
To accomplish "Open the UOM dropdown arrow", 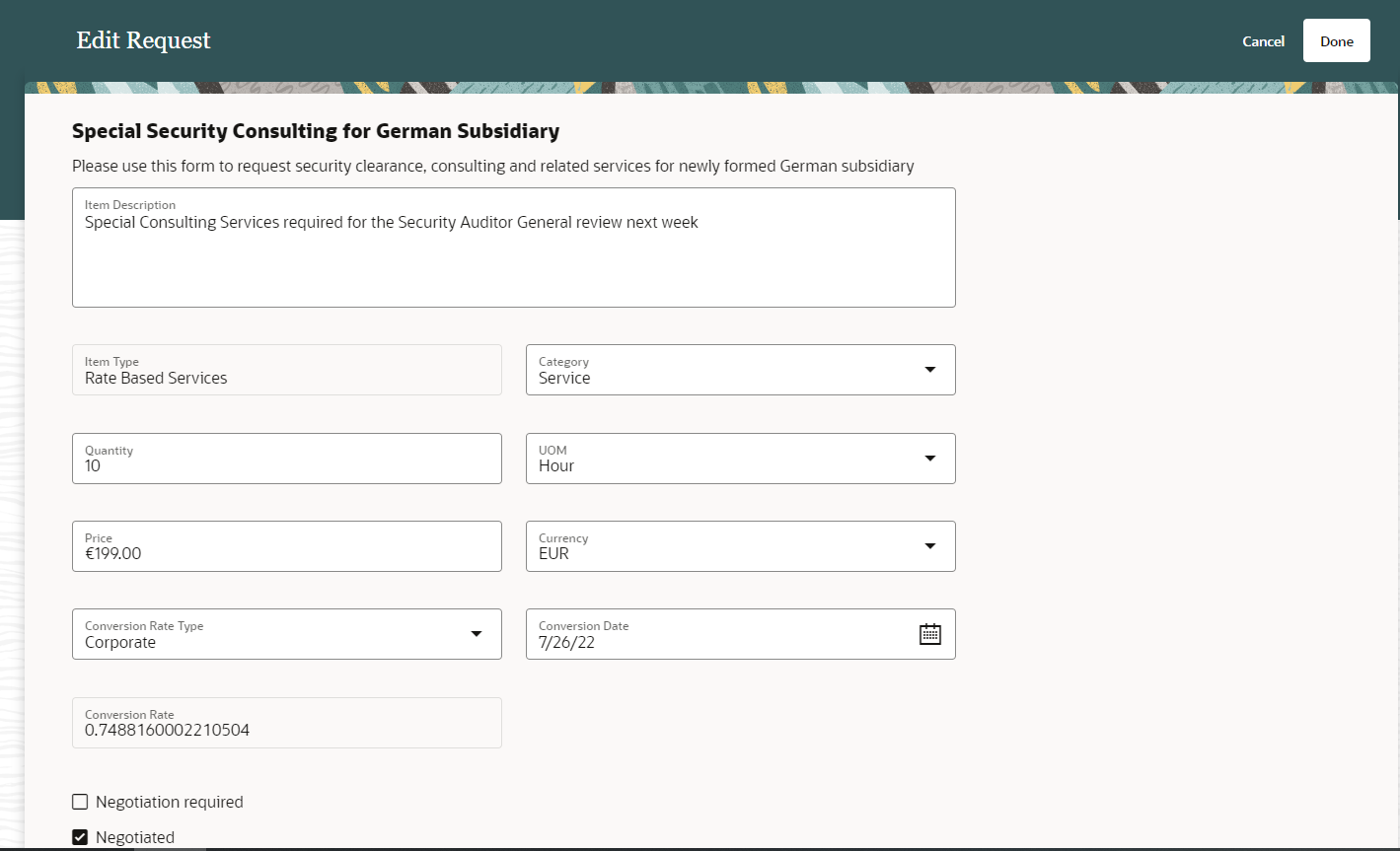I will click(x=929, y=459).
